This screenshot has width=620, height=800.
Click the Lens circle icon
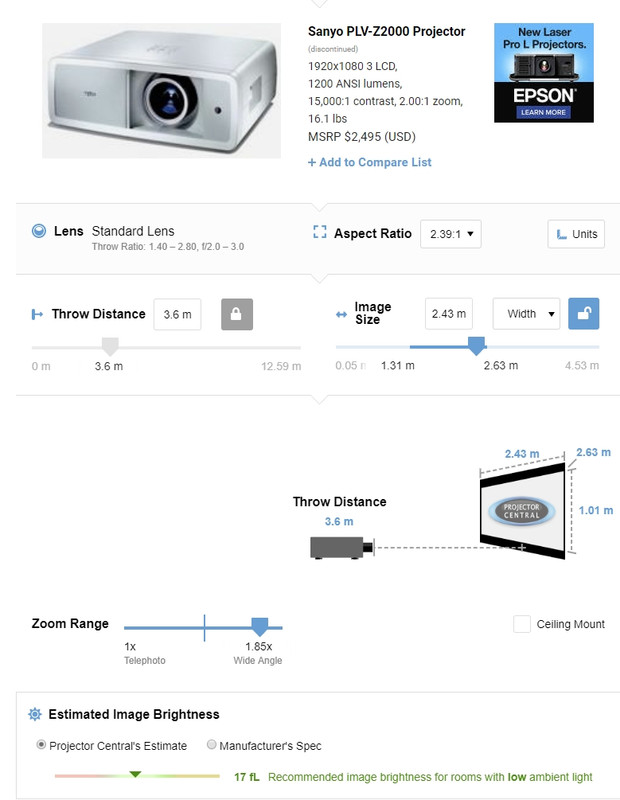(39, 231)
